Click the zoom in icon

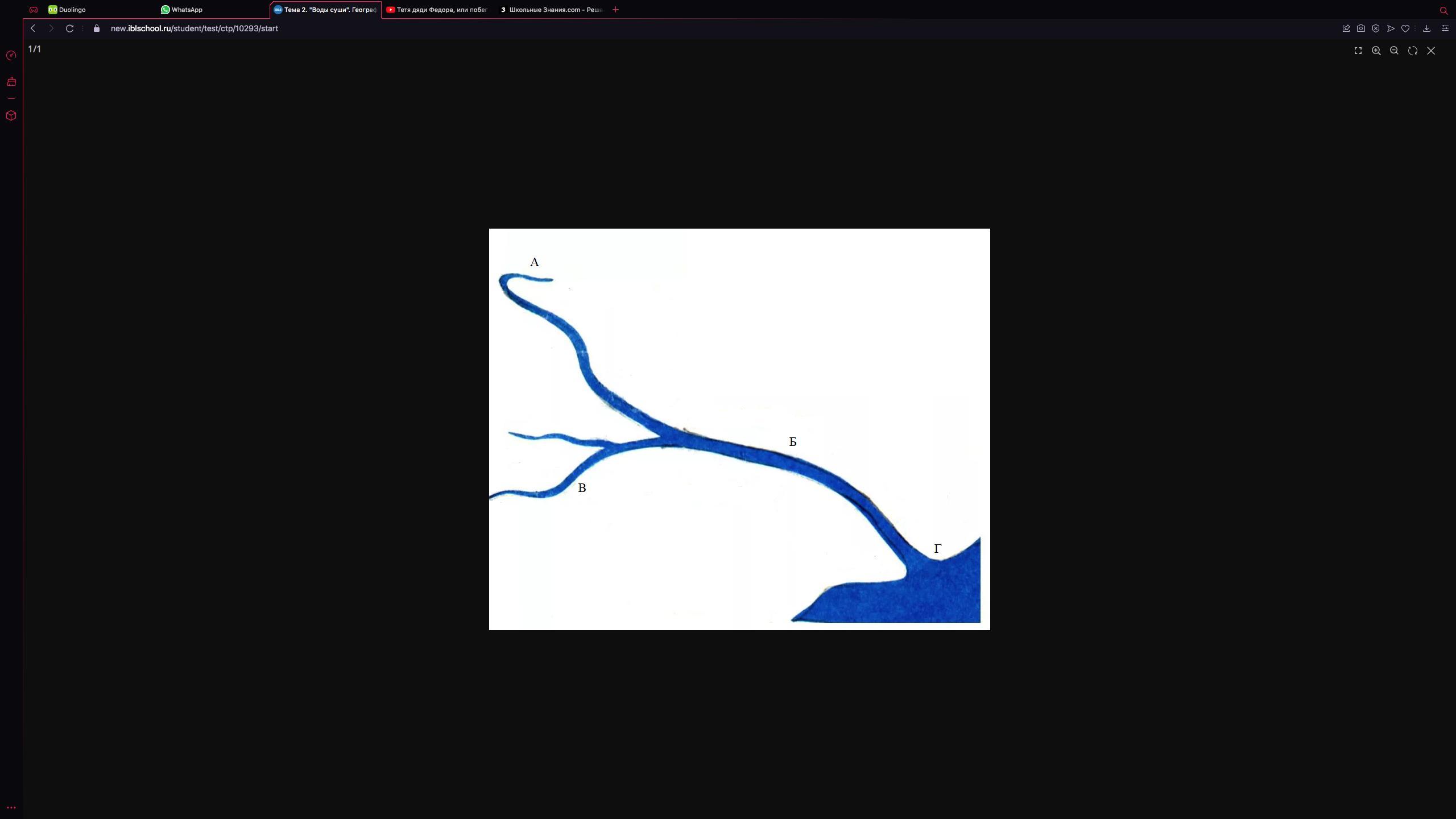pos(1377,50)
